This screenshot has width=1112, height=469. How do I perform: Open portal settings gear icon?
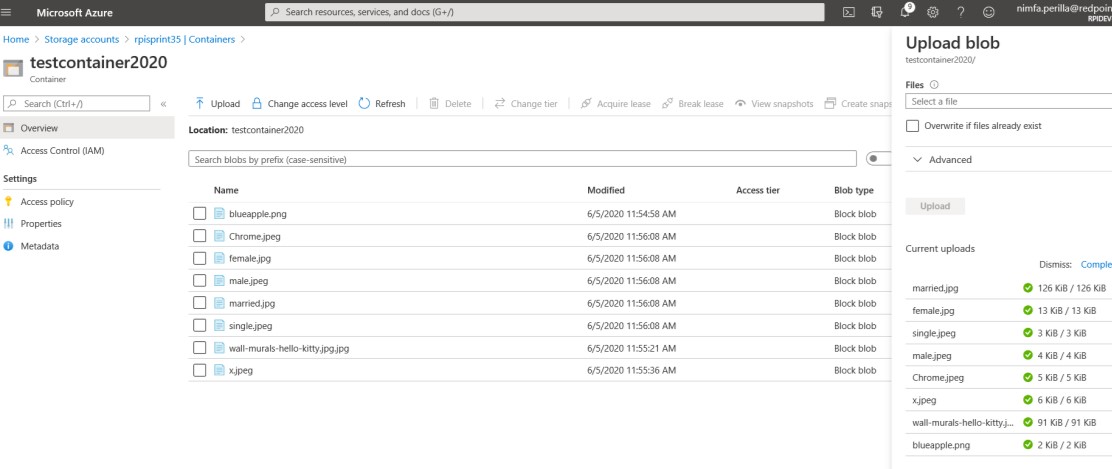933,12
